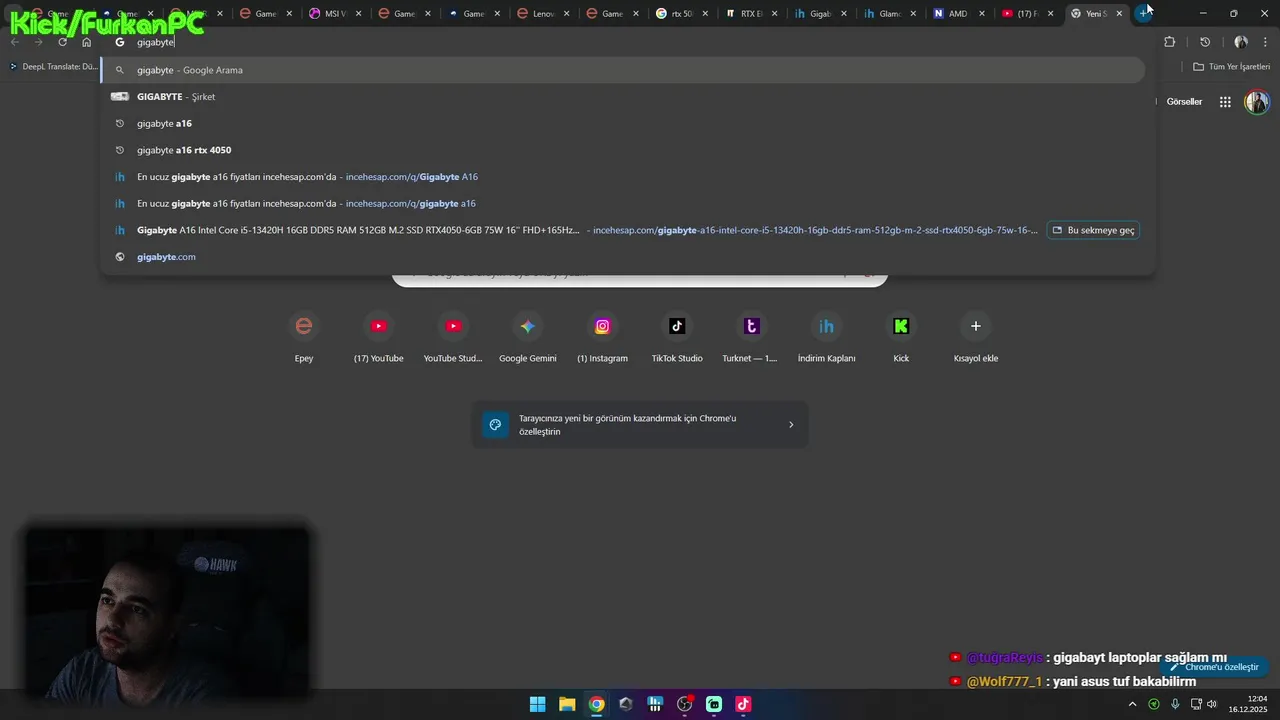Open the Instagram shortcut
1280x720 pixels.
pos(602,337)
